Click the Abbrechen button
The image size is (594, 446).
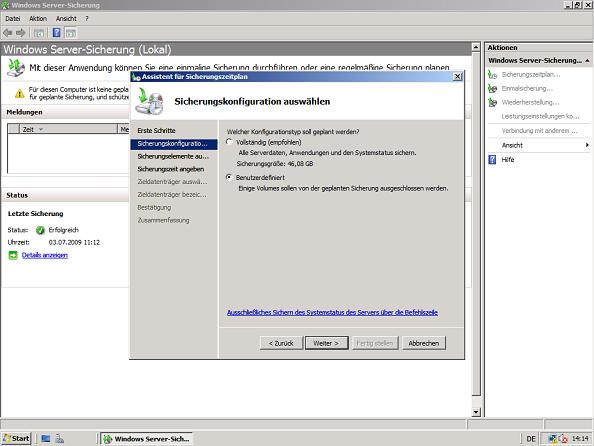424,343
